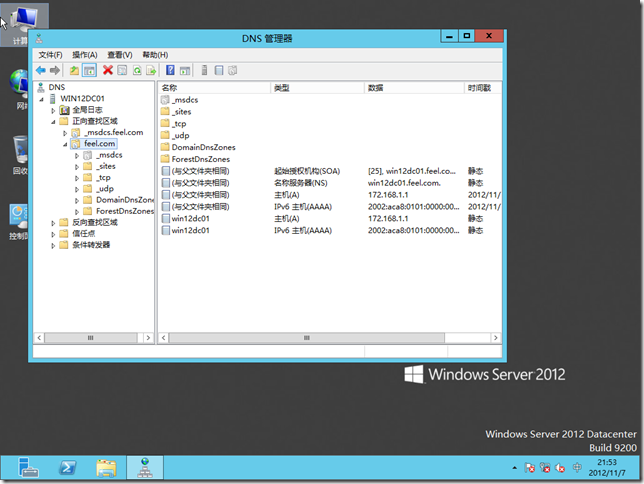Open the 帮助(H) menu
Image resolution: width=644 pixels, height=484 pixels.
coord(155,55)
